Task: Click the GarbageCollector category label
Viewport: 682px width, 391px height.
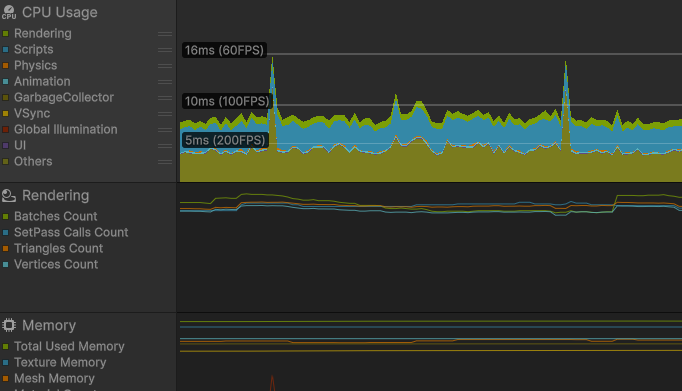Action: click(64, 97)
